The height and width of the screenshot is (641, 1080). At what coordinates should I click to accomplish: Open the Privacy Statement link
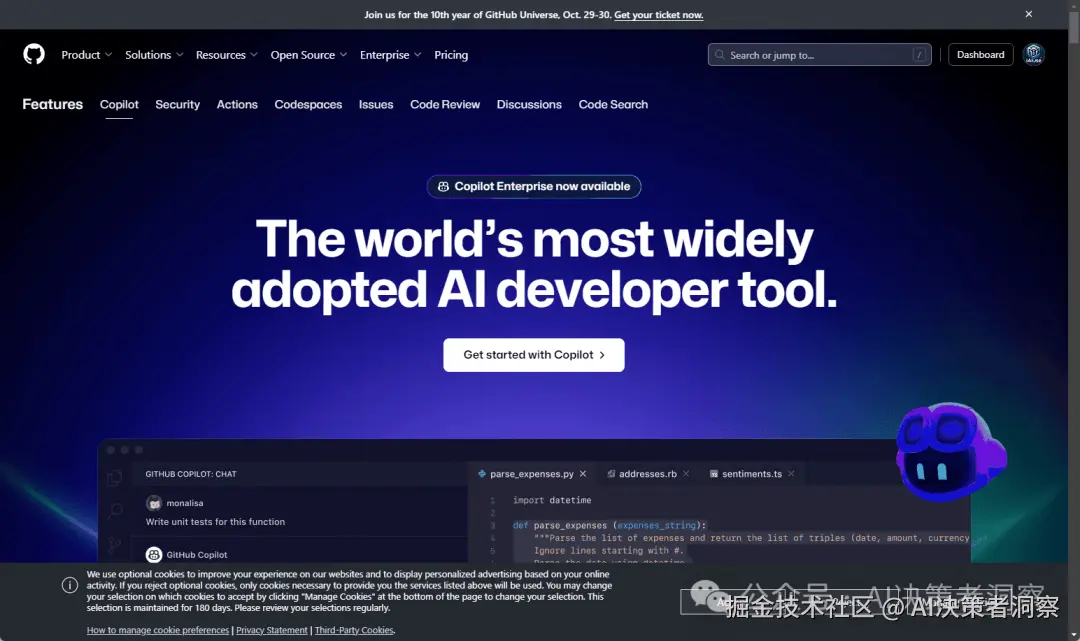(x=272, y=630)
